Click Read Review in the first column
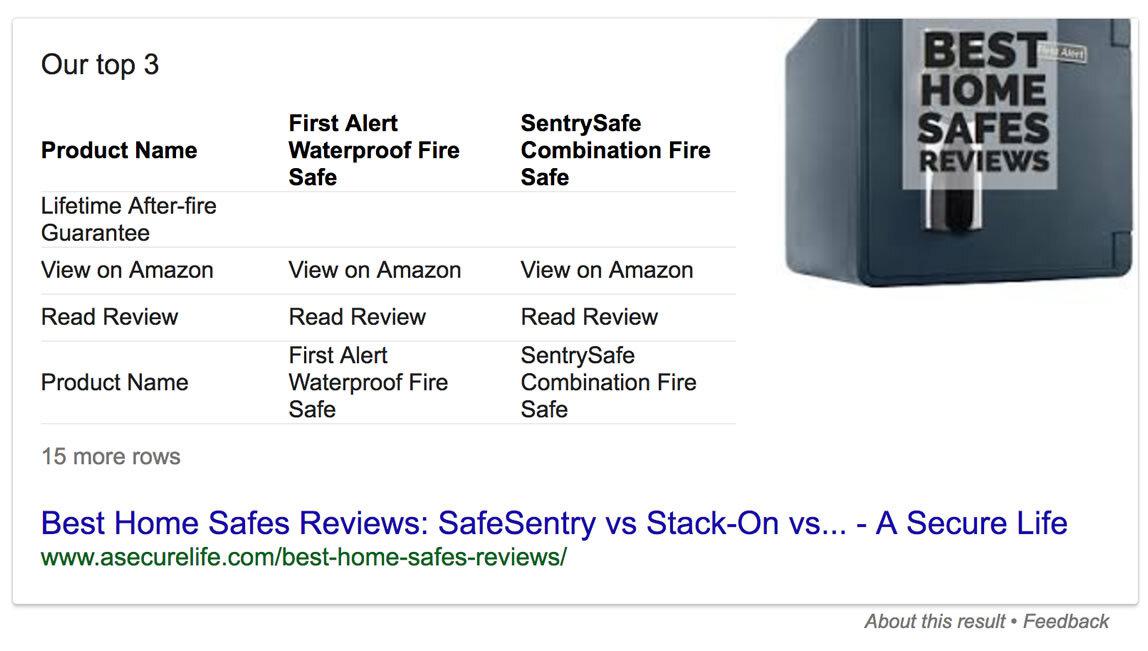The width and height of the screenshot is (1148, 651). (x=110, y=318)
